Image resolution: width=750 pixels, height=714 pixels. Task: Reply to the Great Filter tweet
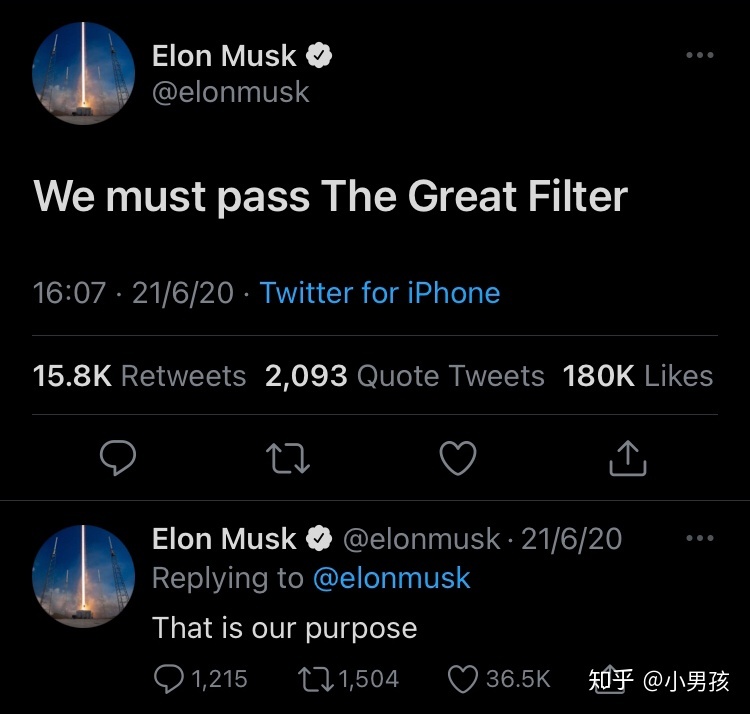coord(118,458)
